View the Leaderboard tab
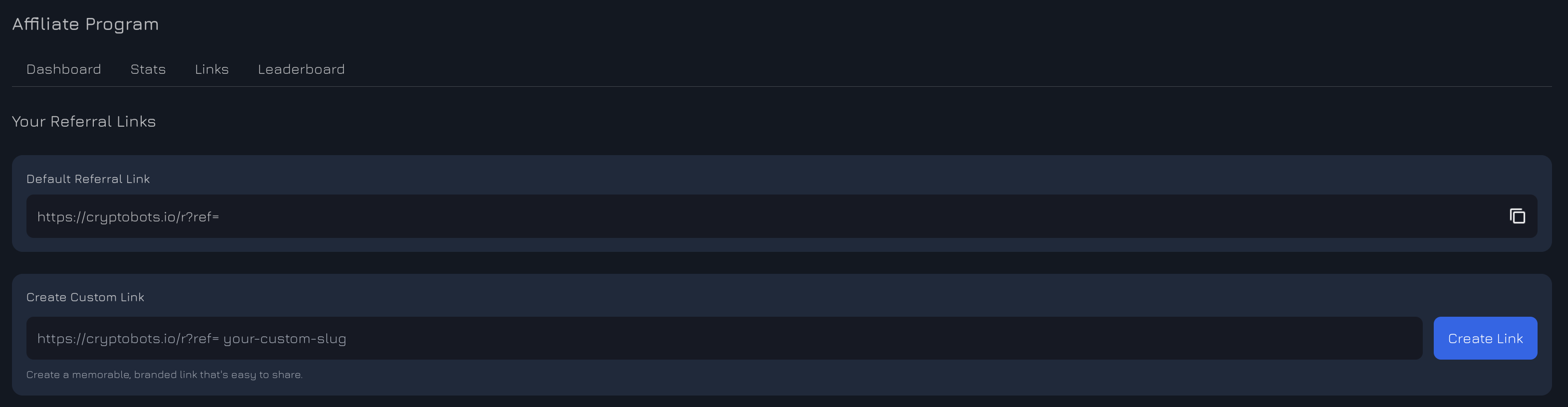The width and height of the screenshot is (1568, 407). pos(301,69)
